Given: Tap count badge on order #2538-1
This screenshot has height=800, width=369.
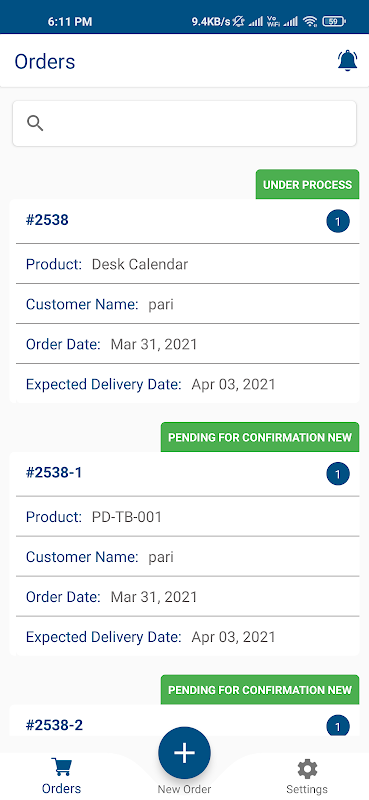Looking at the screenshot, I should click(338, 474).
